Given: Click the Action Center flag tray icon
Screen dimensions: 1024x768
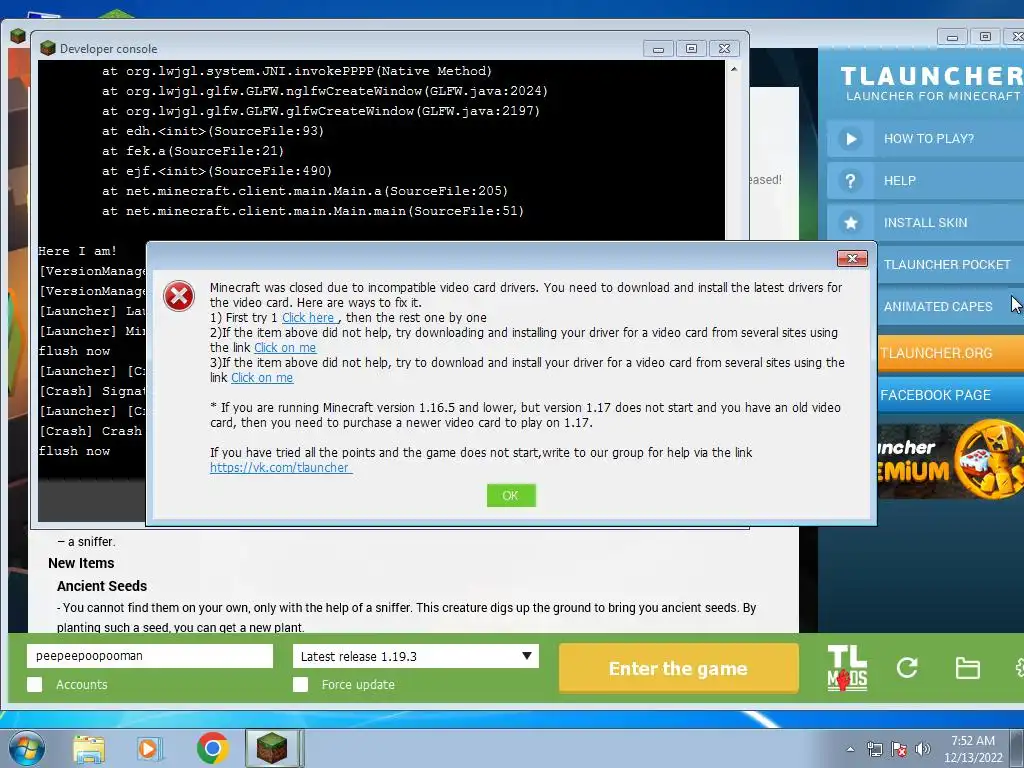Looking at the screenshot, I should (899, 749).
